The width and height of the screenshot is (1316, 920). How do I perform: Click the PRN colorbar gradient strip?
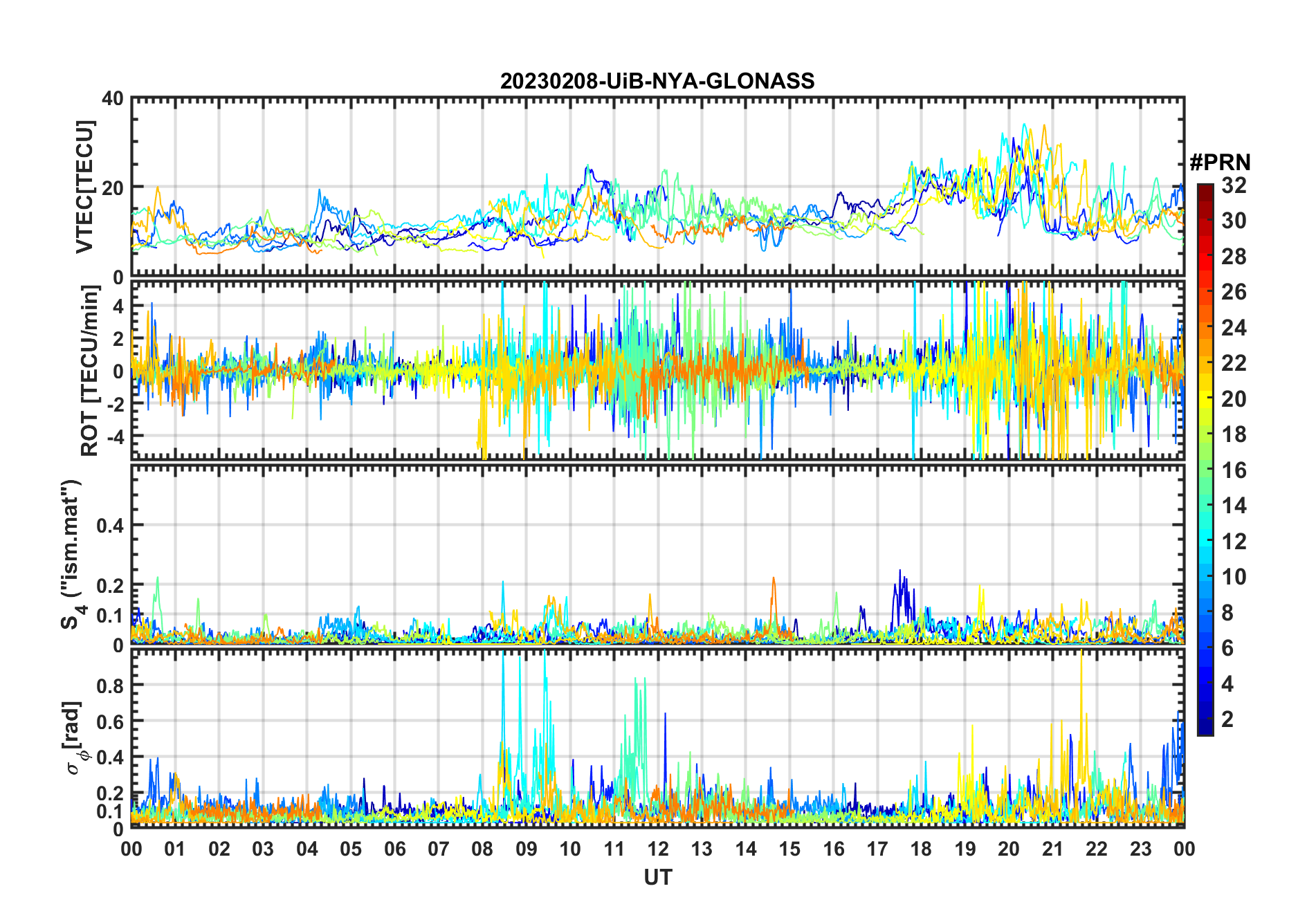pos(1205,459)
